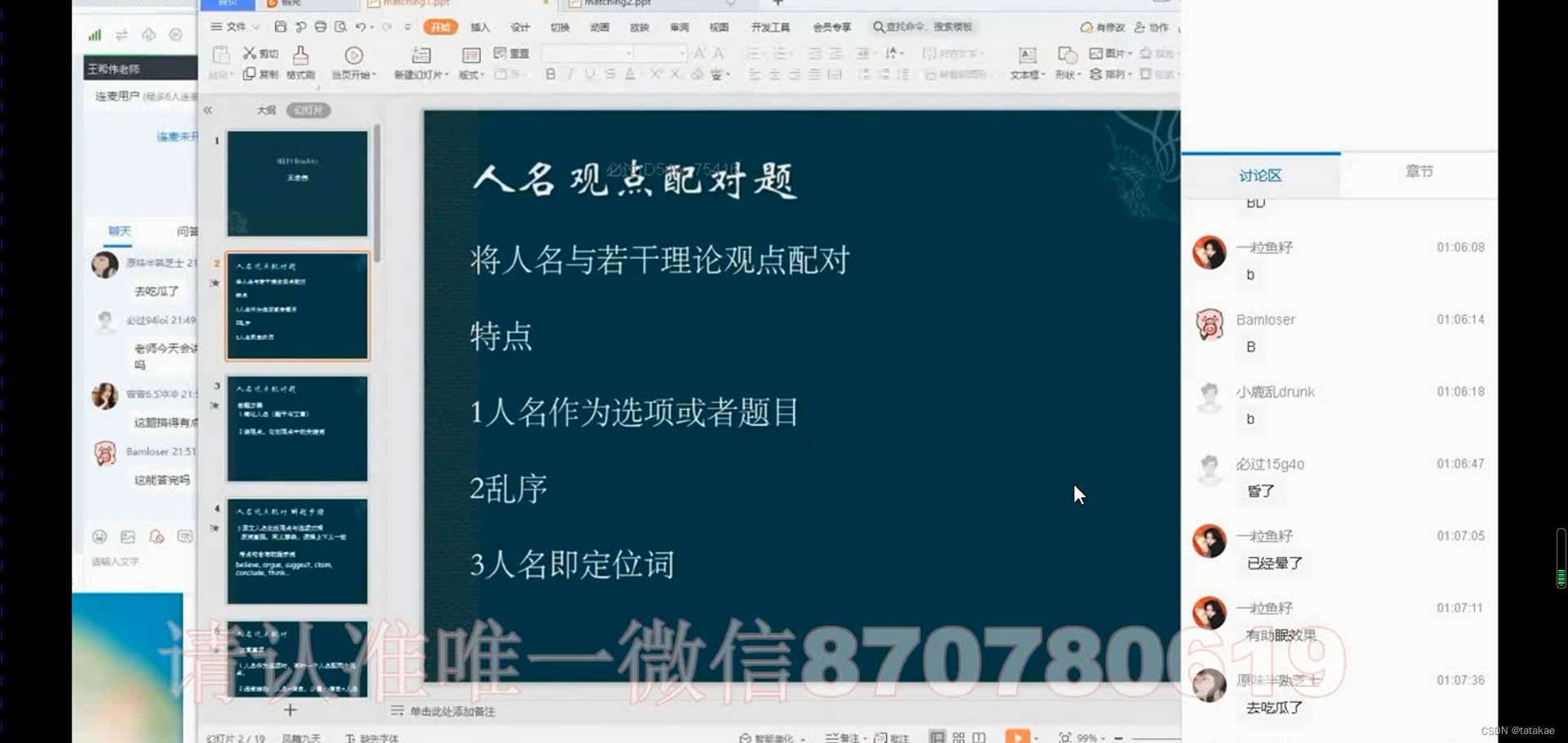Switch to the View (视图) tab

(719, 27)
